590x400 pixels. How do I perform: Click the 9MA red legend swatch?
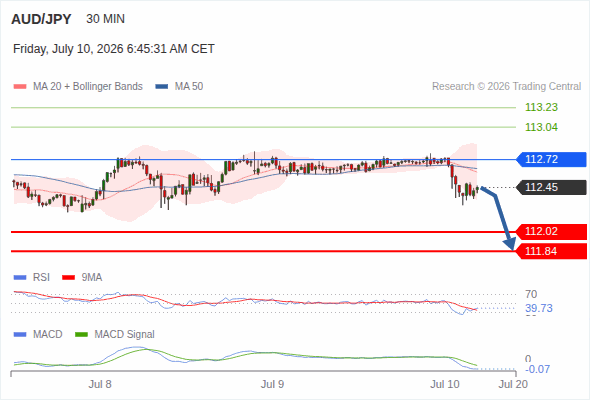point(68,278)
